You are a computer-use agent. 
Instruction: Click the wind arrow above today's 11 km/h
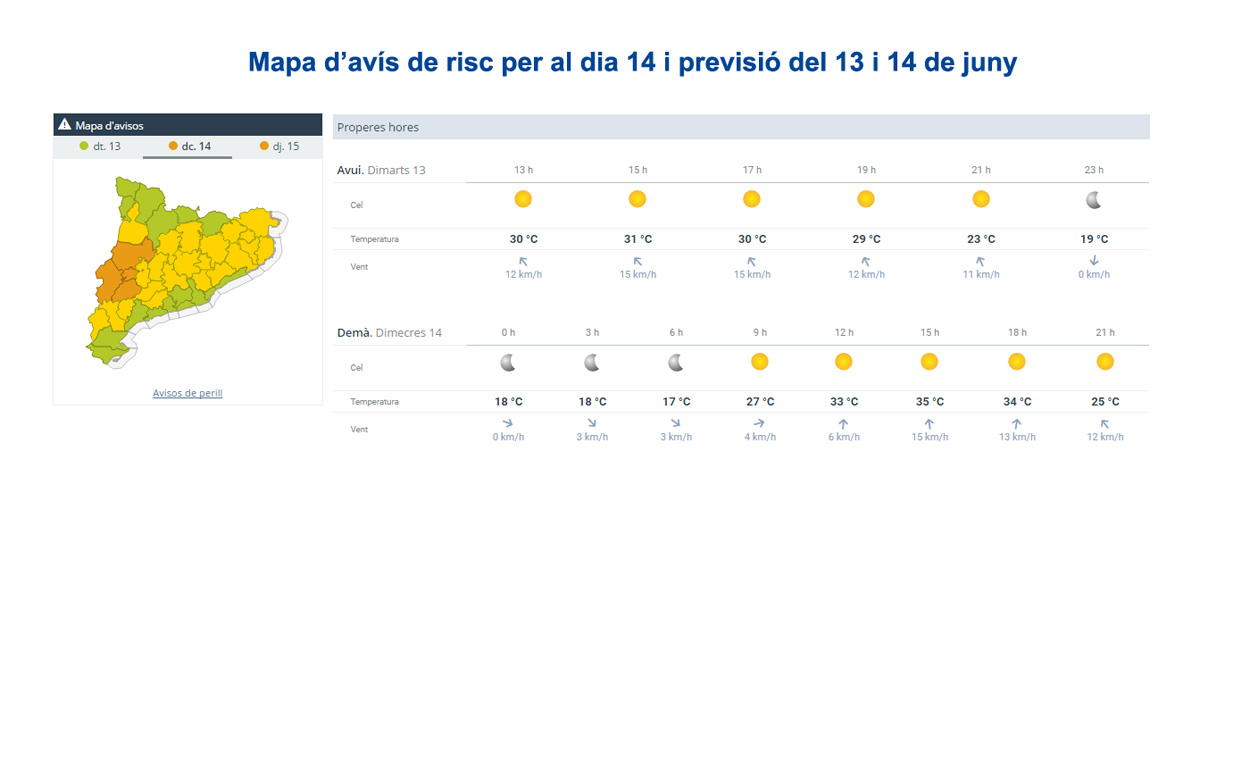[981, 261]
